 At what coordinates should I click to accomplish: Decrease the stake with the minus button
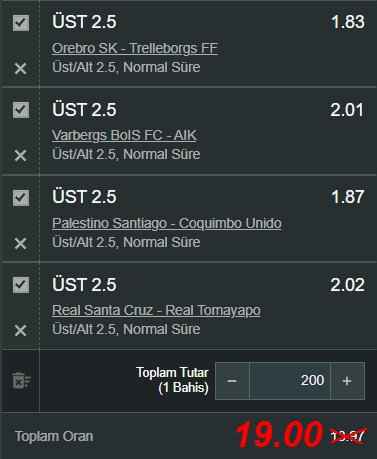click(232, 381)
